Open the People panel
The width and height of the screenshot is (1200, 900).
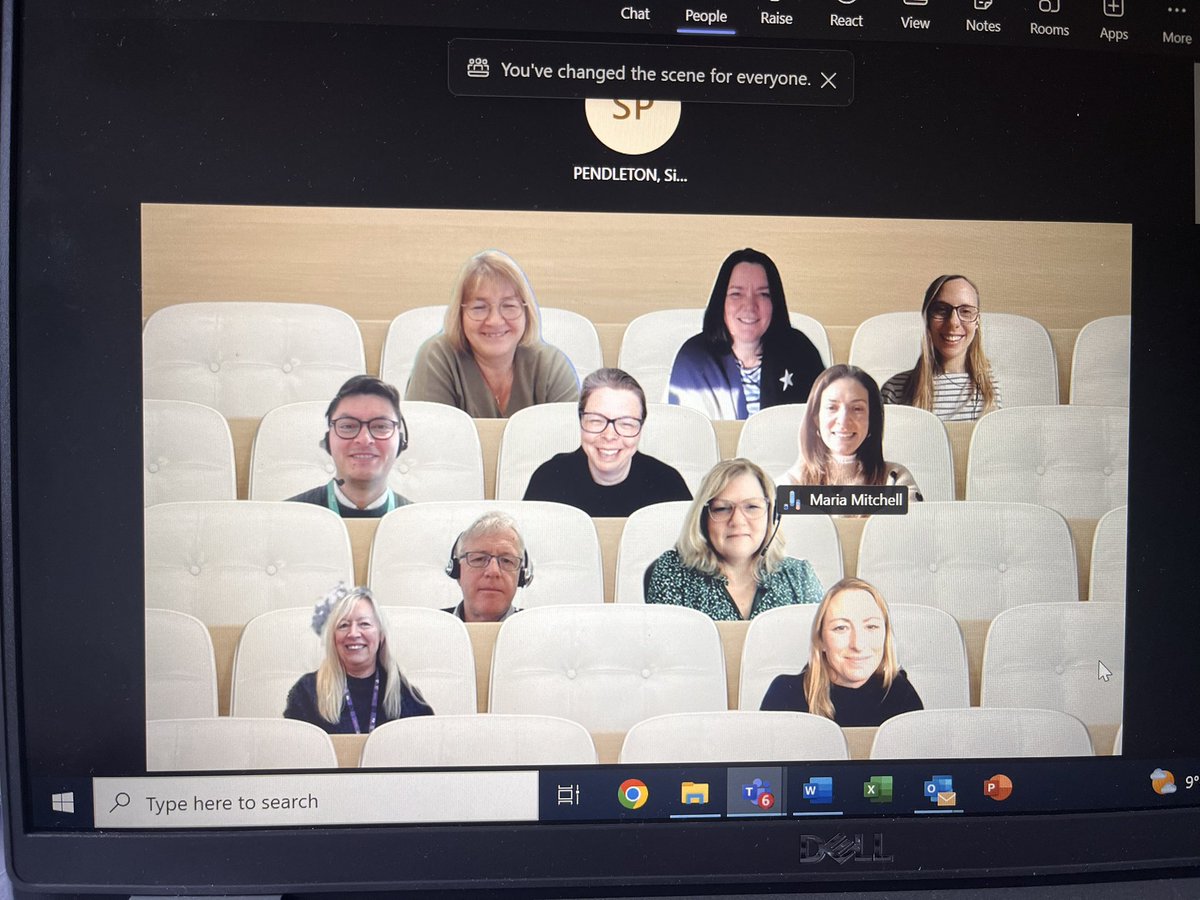coord(706,15)
